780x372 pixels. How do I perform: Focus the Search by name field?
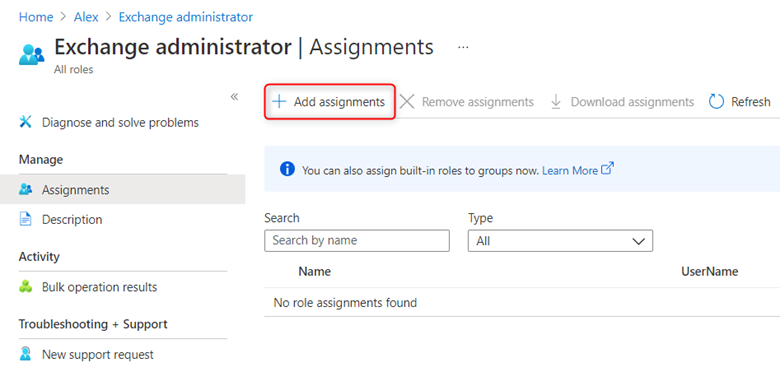coord(357,241)
